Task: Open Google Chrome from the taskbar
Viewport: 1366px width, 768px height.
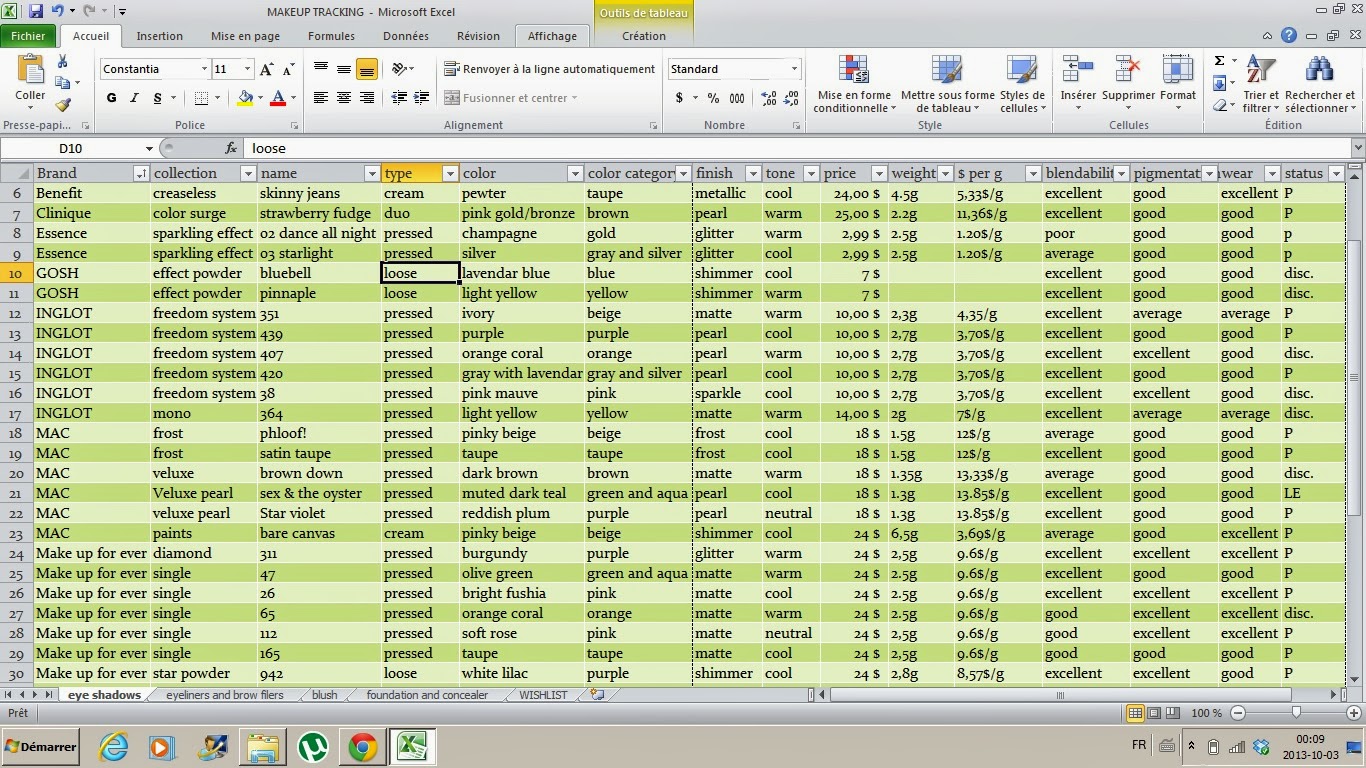Action: [x=362, y=746]
